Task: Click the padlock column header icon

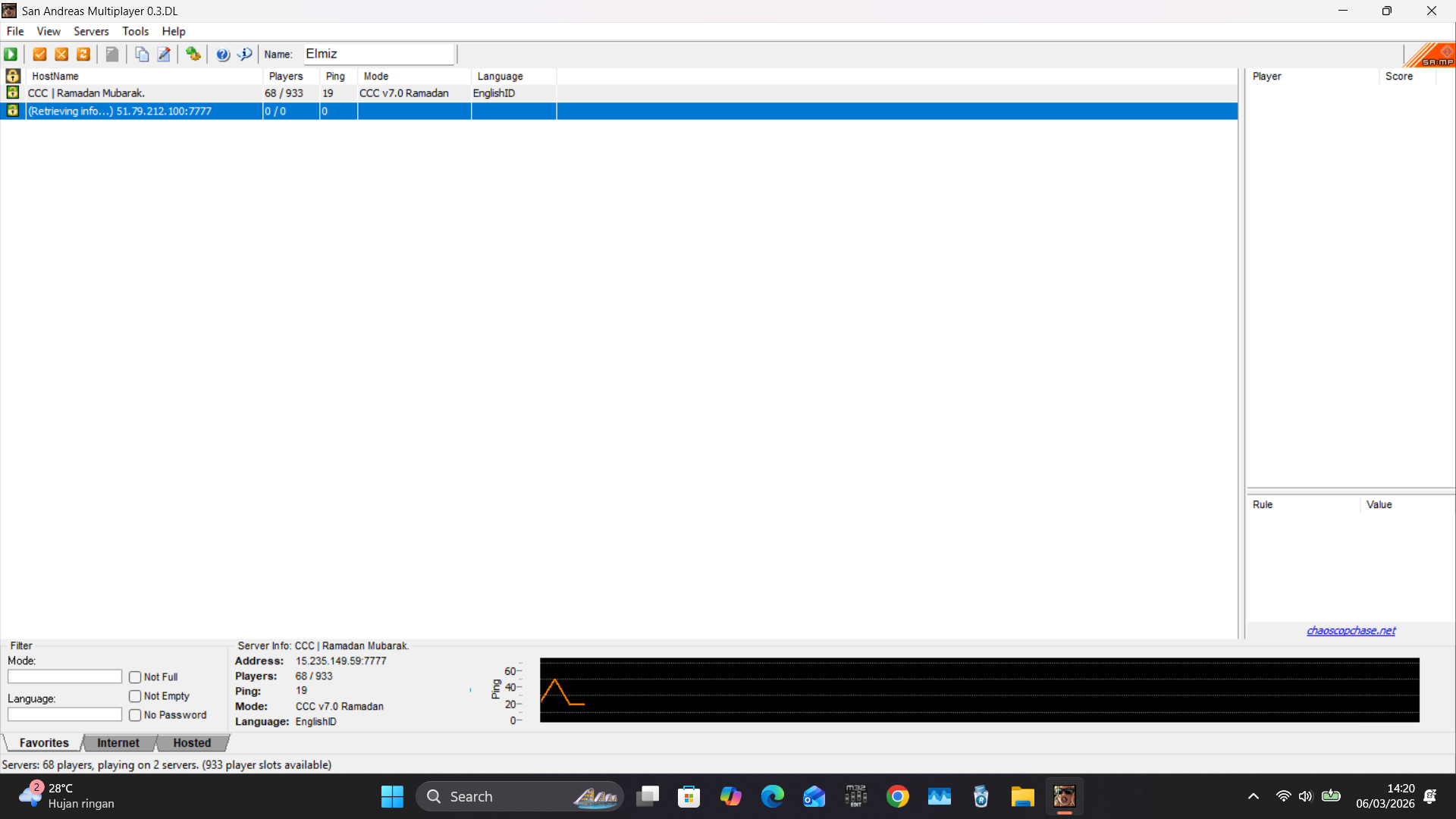Action: click(x=12, y=76)
